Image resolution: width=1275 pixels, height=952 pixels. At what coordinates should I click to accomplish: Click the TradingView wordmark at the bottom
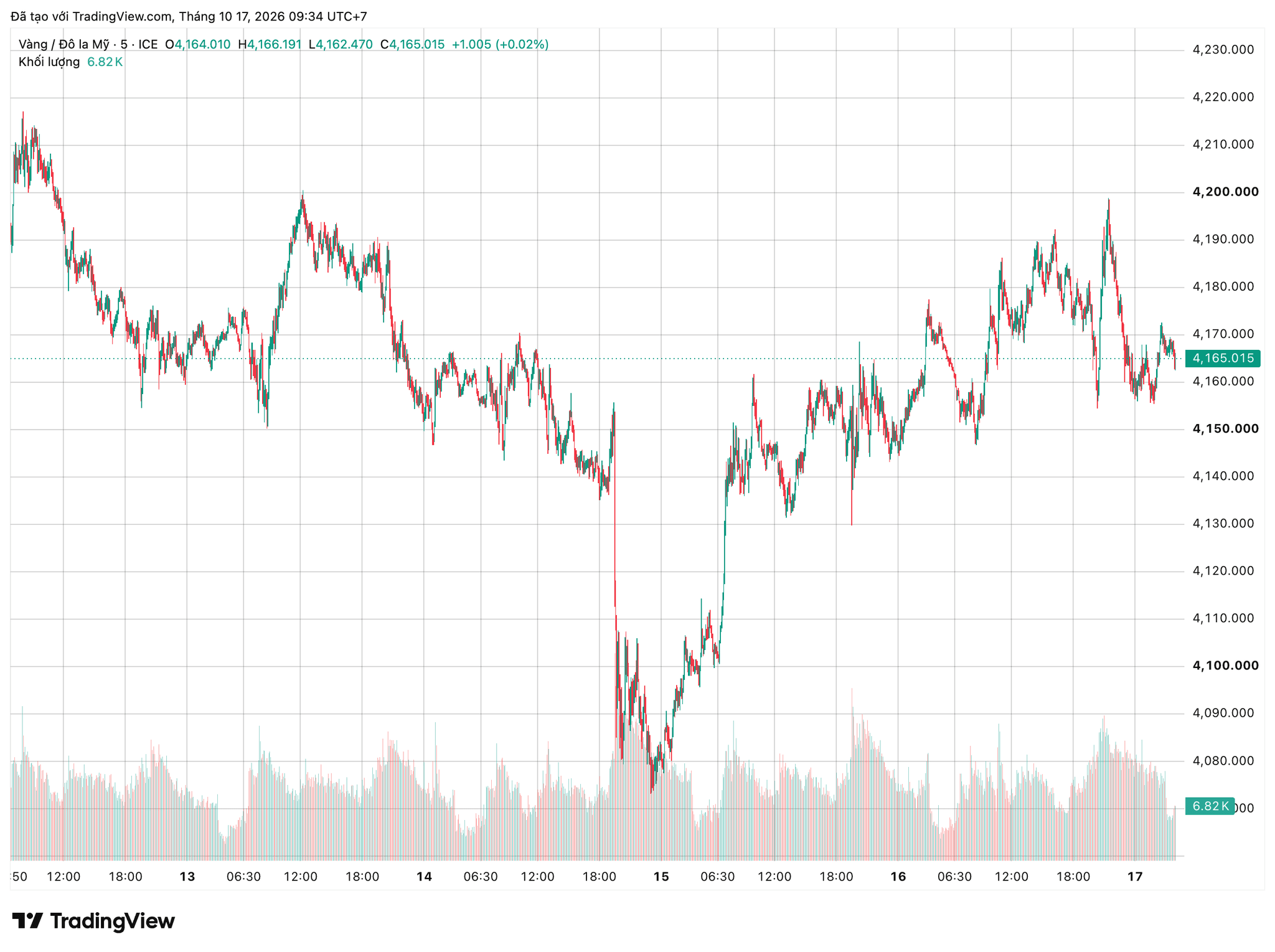point(112,921)
